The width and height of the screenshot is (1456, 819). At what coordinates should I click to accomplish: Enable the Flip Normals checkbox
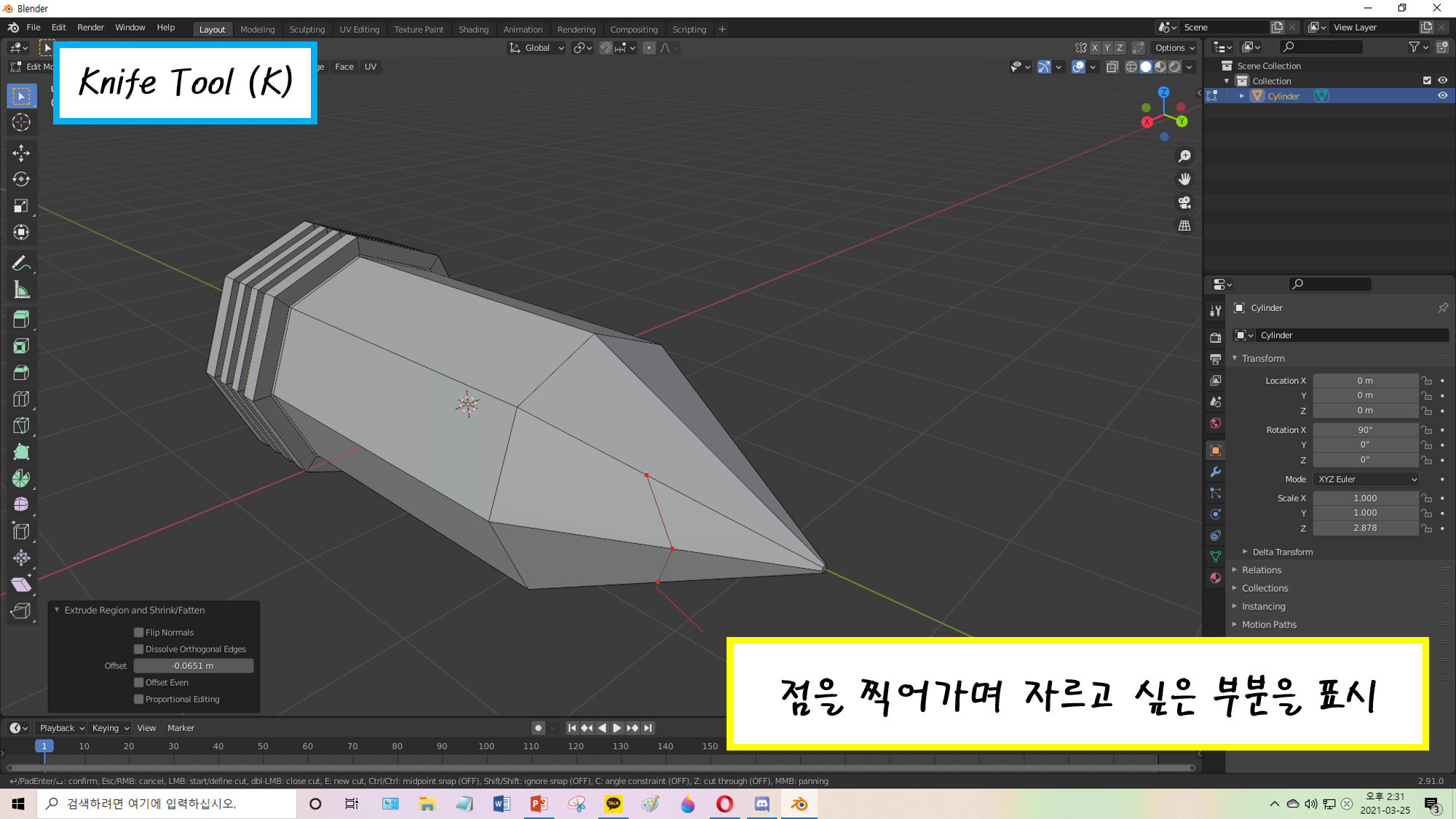pos(139,632)
